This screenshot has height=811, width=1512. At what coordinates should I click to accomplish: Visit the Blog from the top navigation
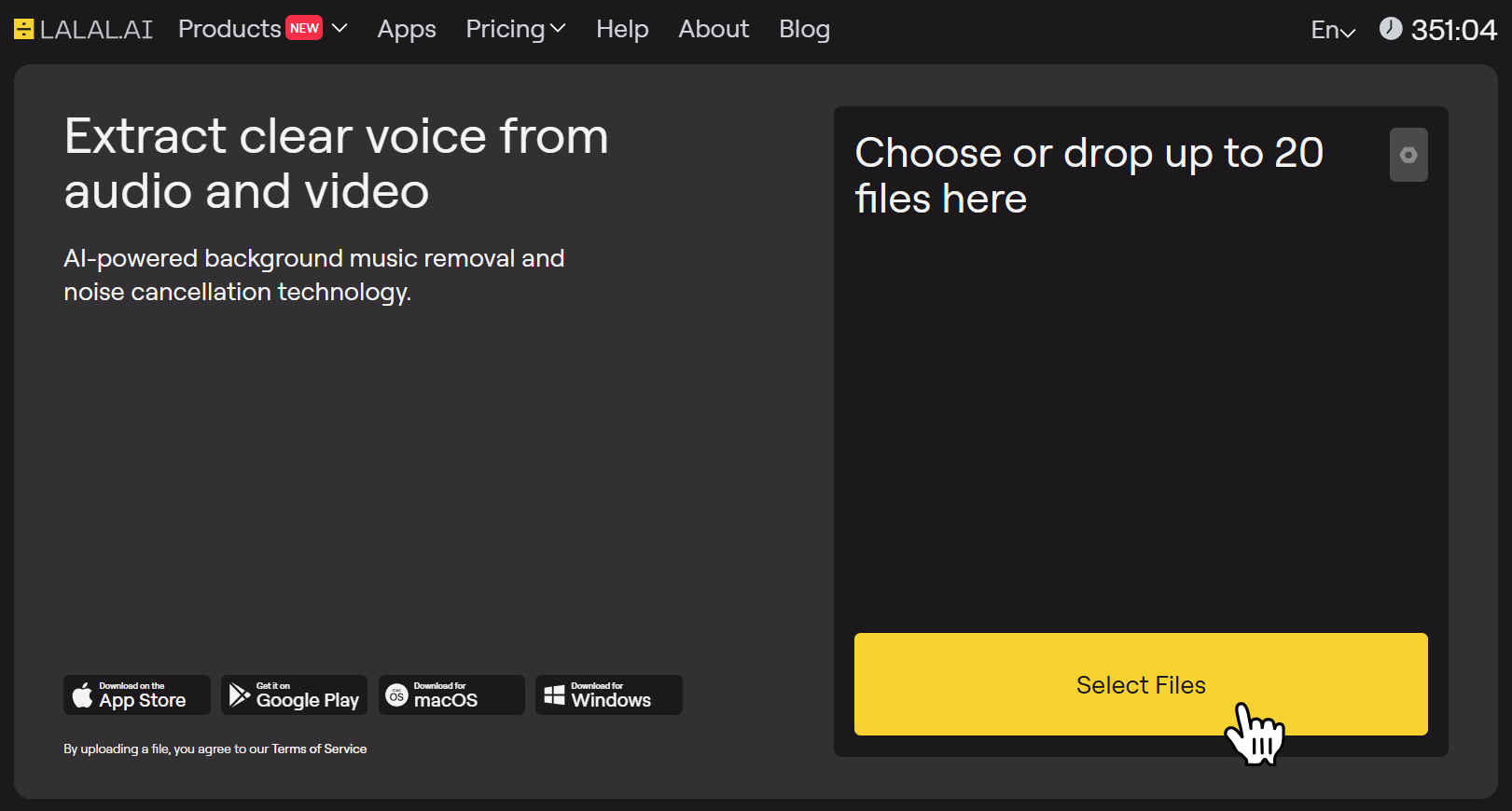point(804,30)
